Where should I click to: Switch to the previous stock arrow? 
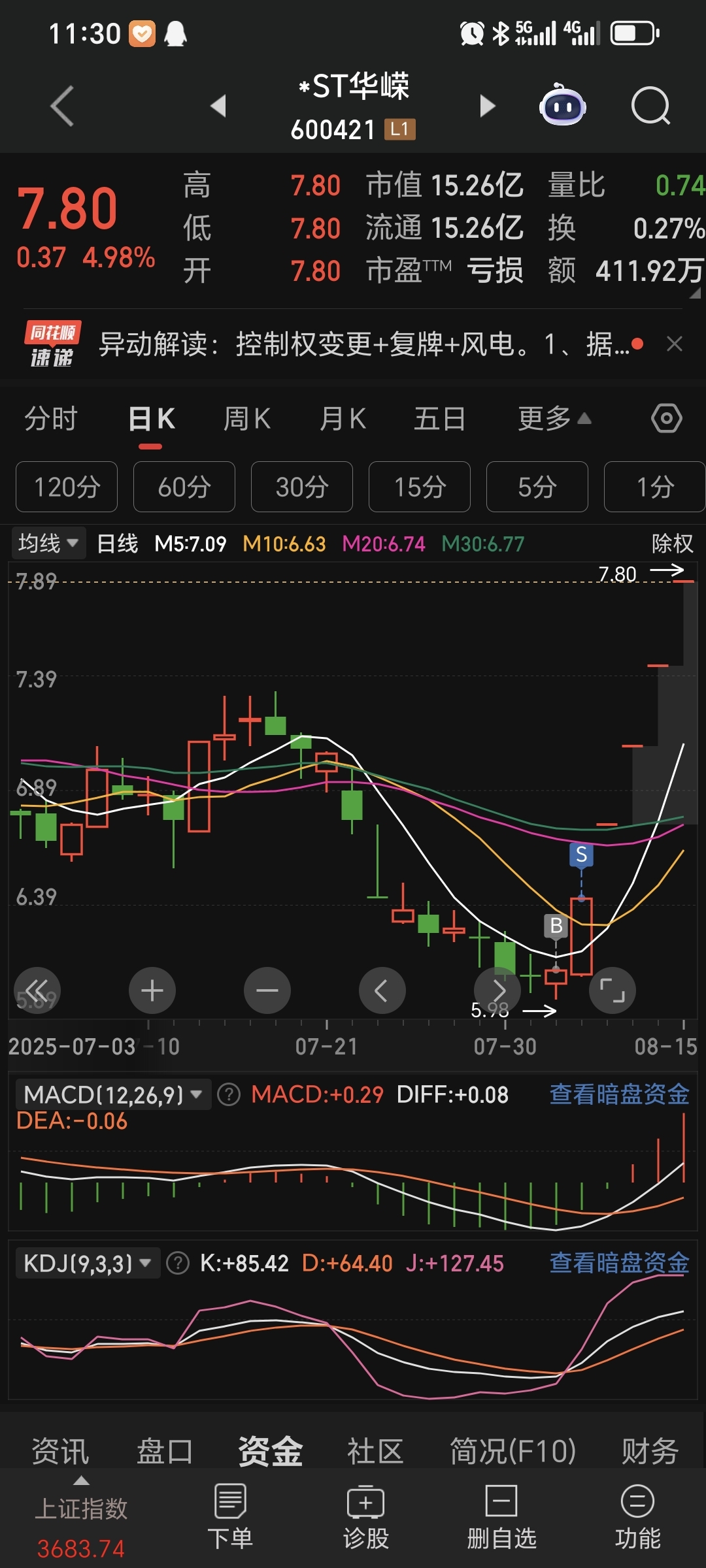(218, 106)
